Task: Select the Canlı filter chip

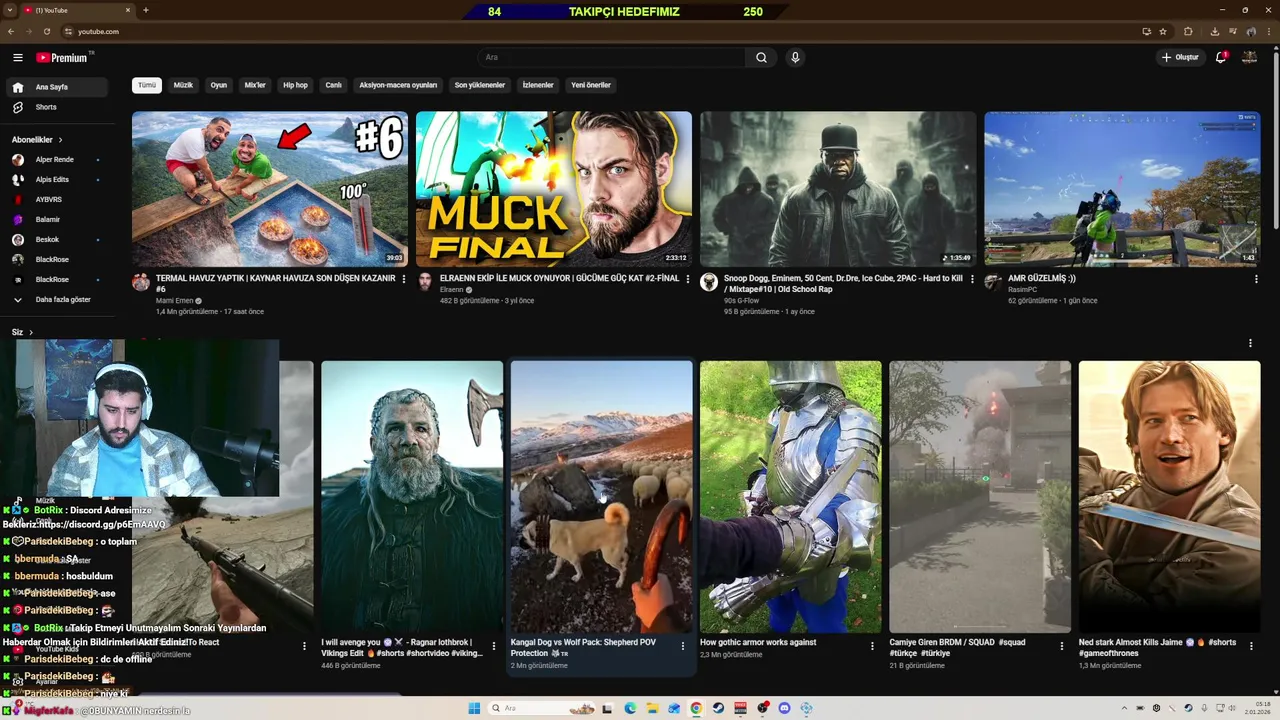Action: point(333,85)
